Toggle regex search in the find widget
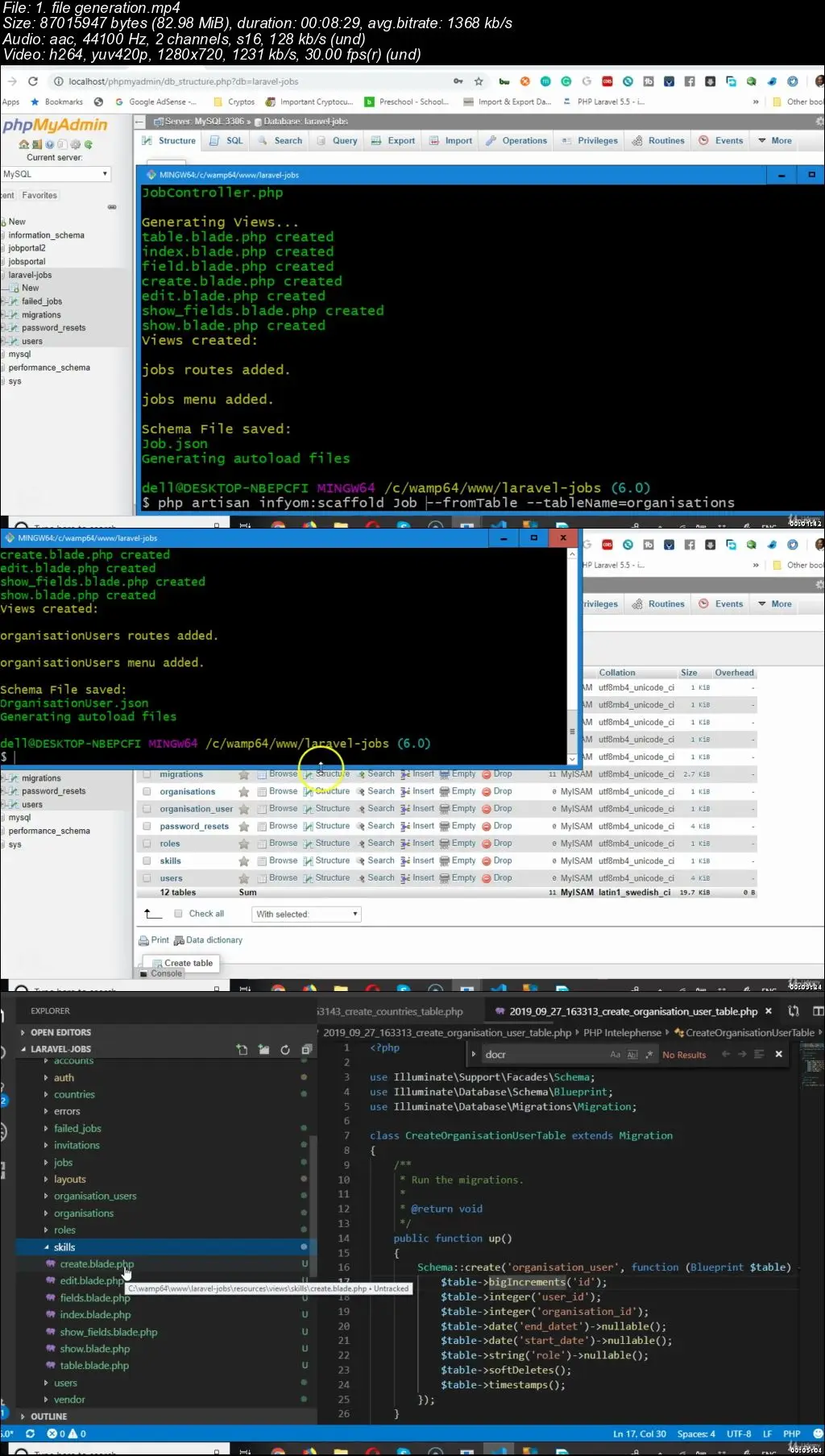Image resolution: width=825 pixels, height=1456 pixels. 649,1055
